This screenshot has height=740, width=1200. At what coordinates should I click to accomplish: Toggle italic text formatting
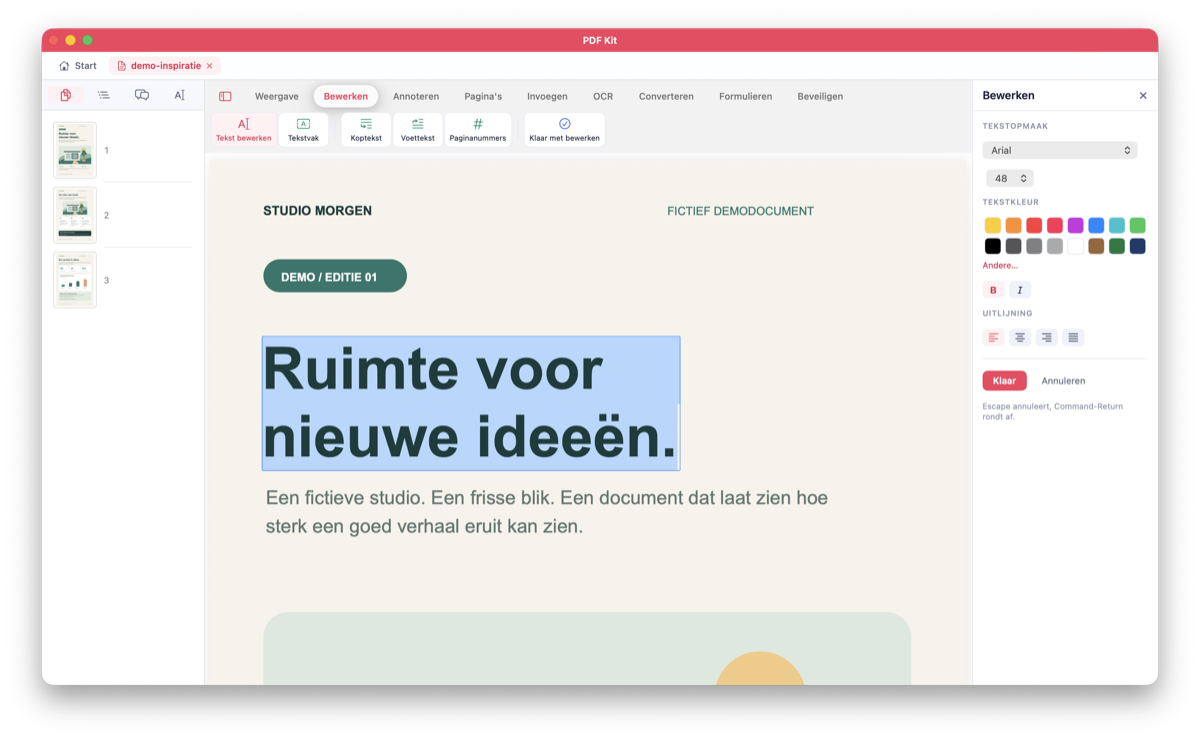(x=1020, y=290)
